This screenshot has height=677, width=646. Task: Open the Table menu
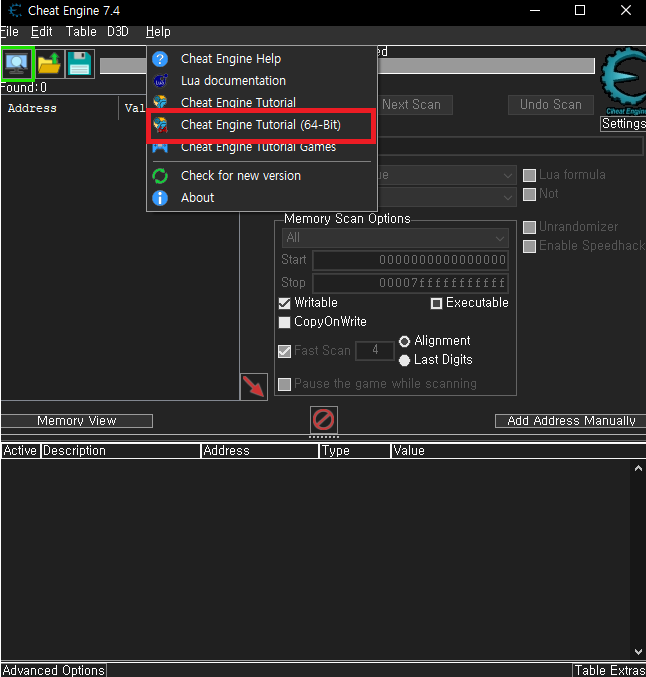pos(81,32)
